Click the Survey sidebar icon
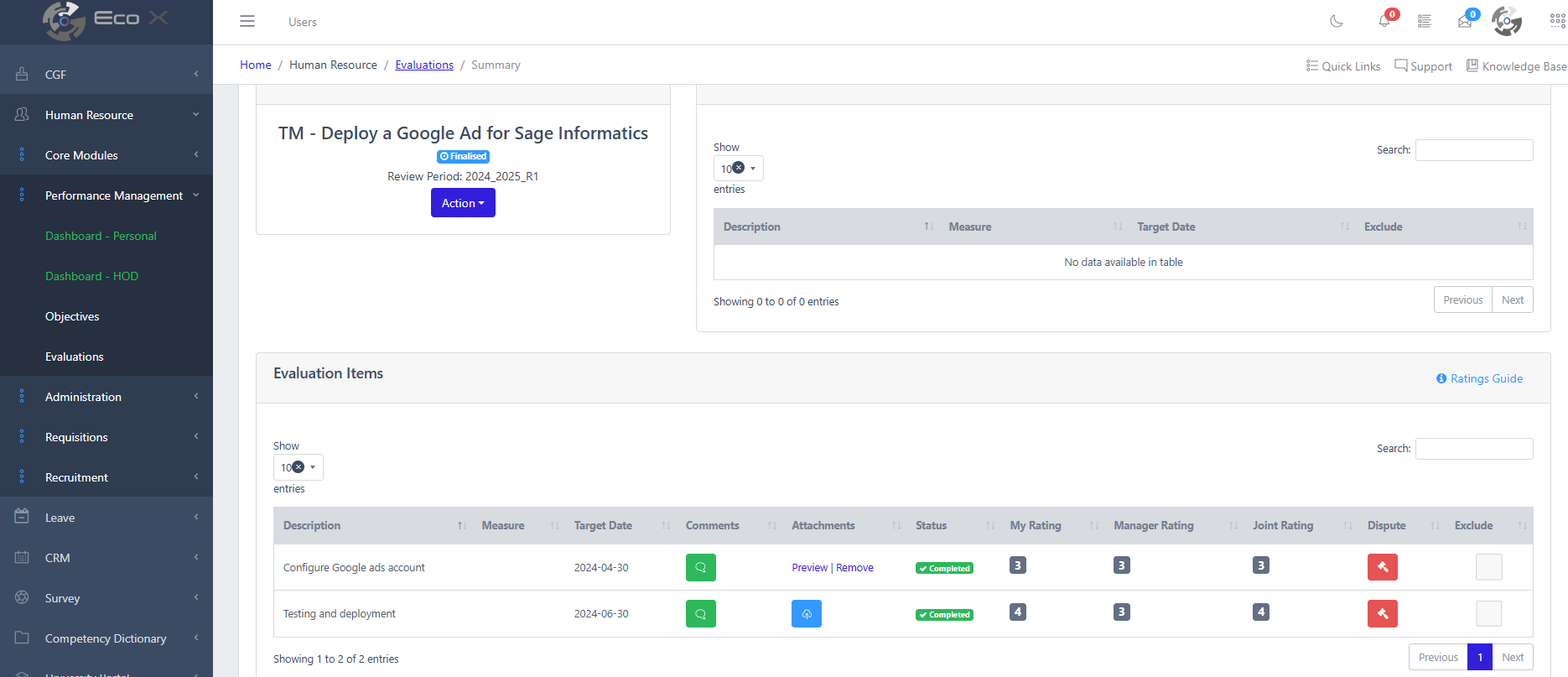The image size is (1568, 677). point(22,597)
